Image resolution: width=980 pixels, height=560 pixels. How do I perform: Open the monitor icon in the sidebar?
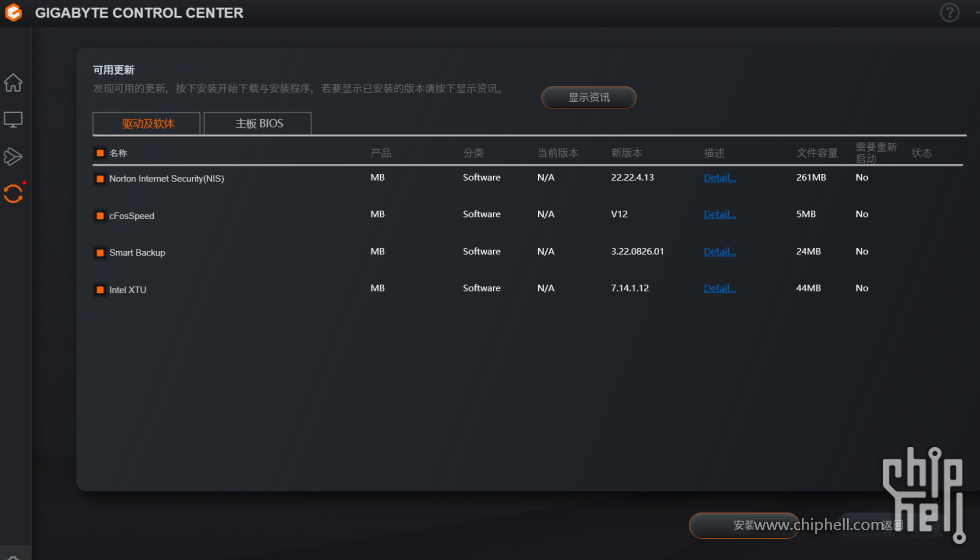point(13,119)
